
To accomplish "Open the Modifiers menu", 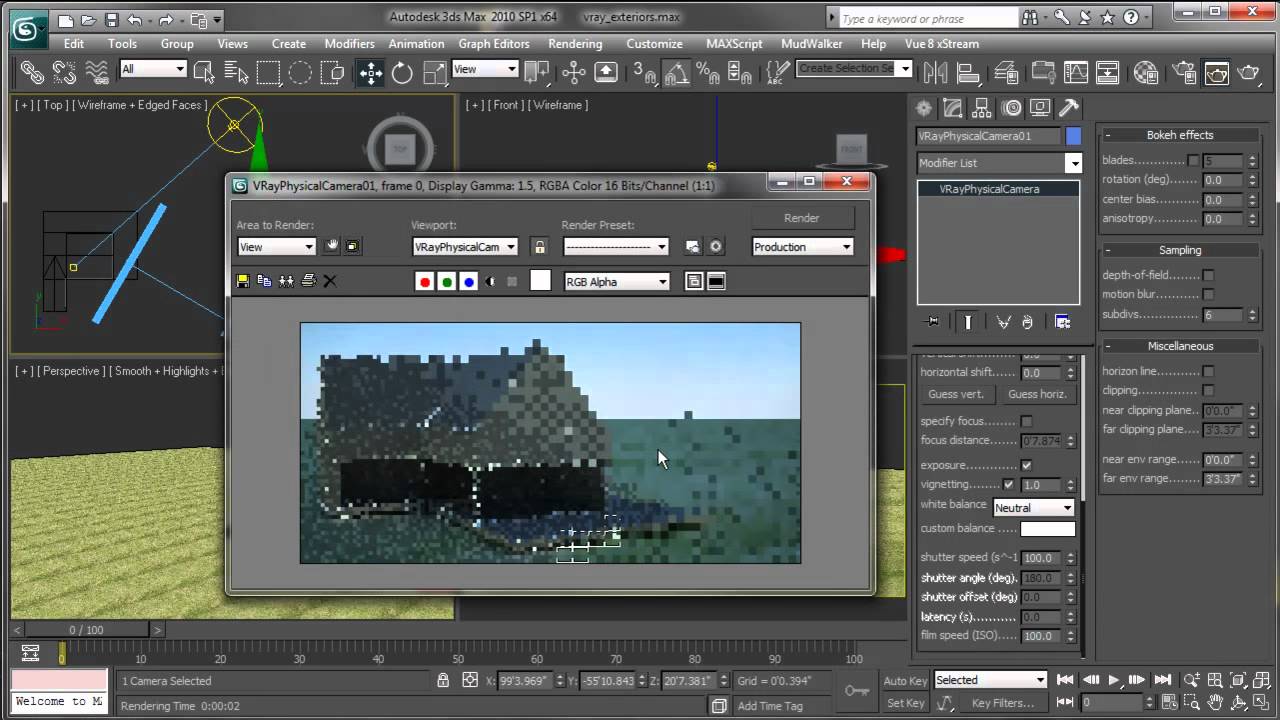I will 349,44.
